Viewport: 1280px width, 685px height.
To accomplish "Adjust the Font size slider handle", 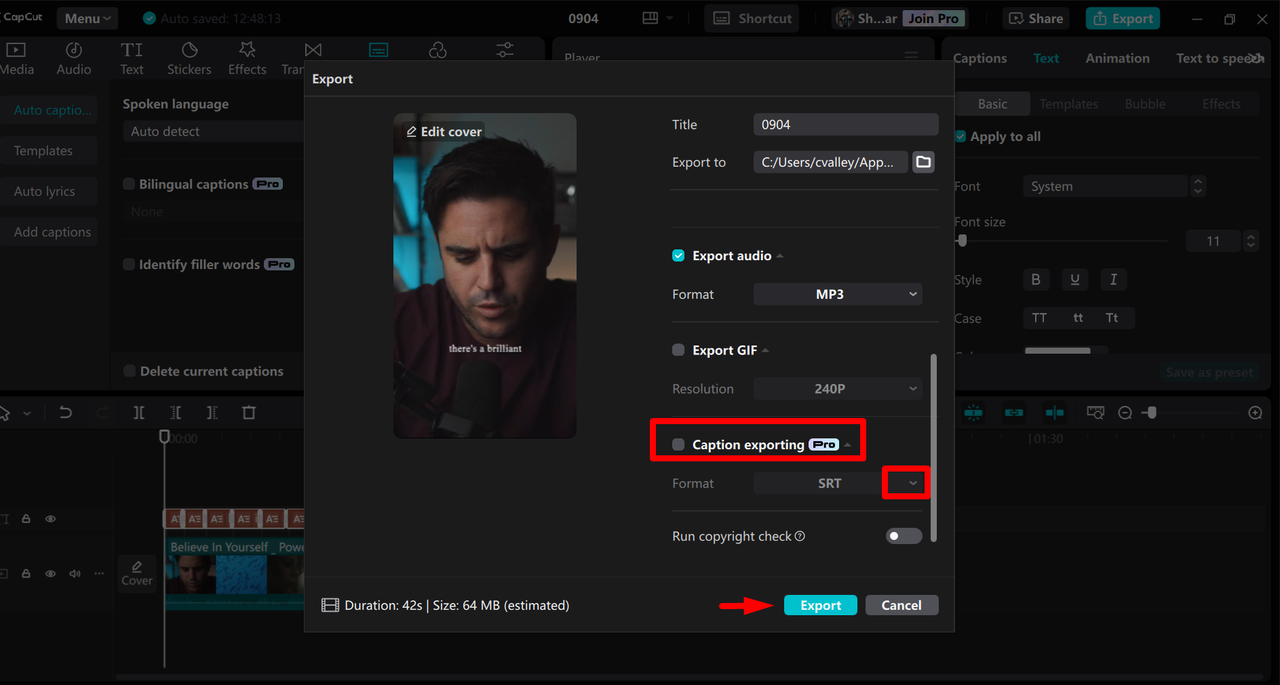I will (962, 240).
